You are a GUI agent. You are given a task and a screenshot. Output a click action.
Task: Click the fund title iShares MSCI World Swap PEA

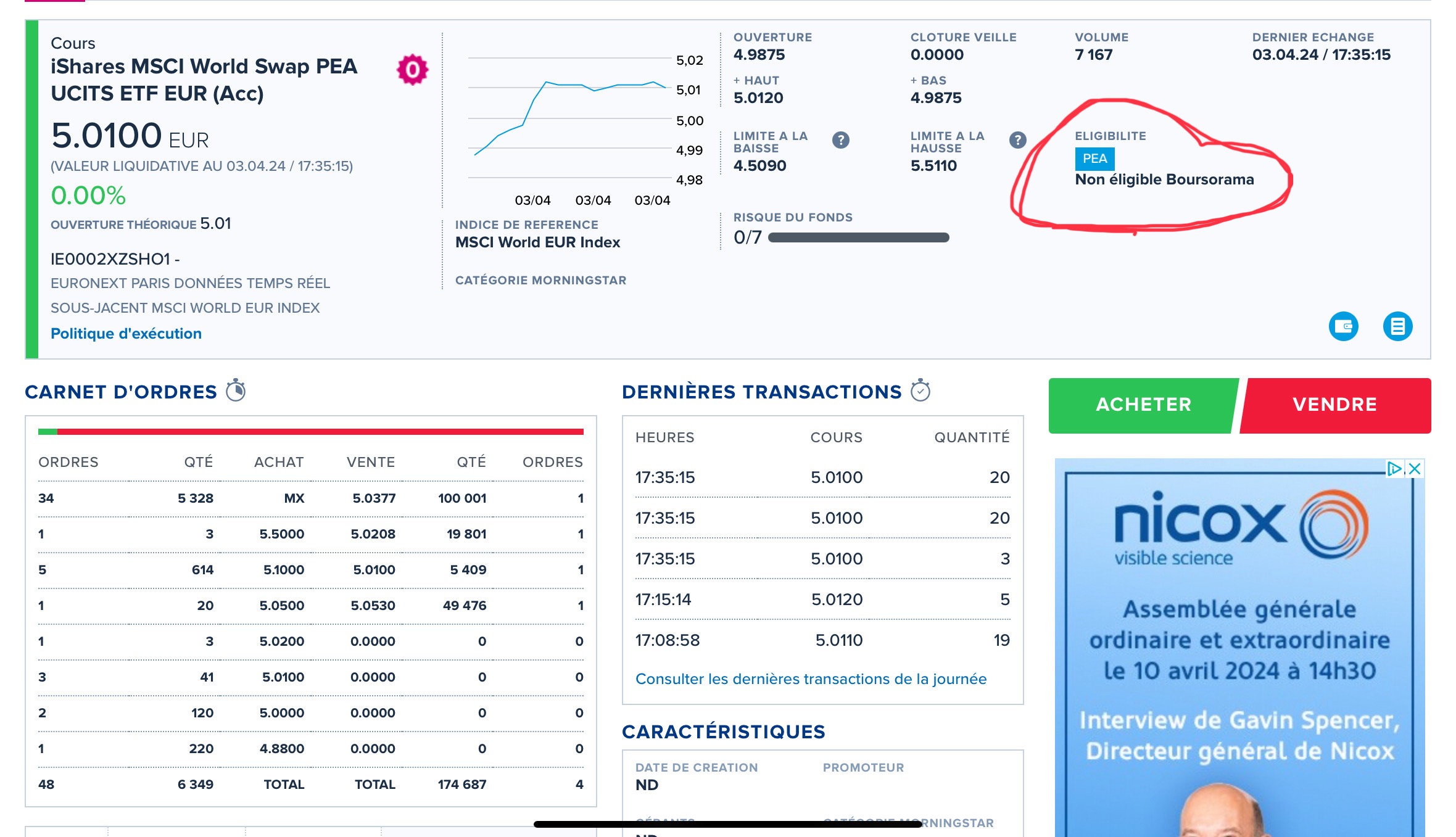point(204,80)
